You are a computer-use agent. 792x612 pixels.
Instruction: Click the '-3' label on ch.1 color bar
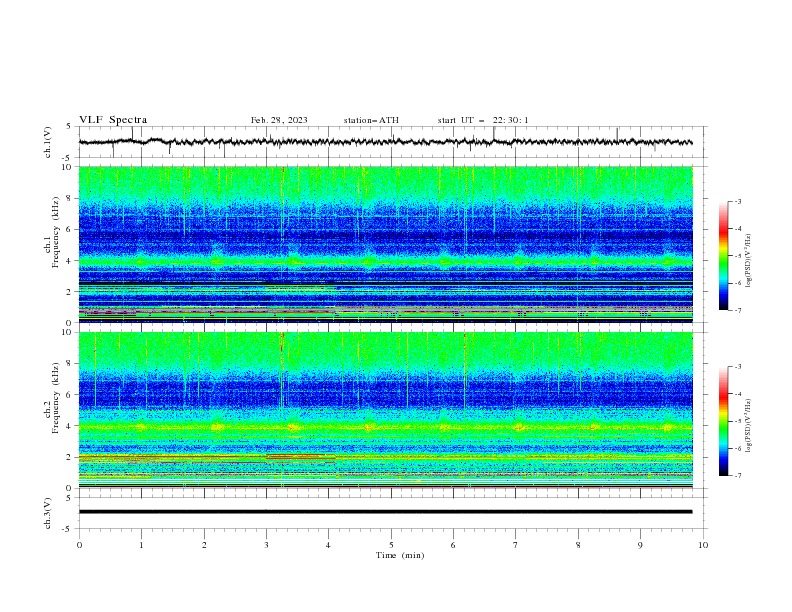[737, 201]
